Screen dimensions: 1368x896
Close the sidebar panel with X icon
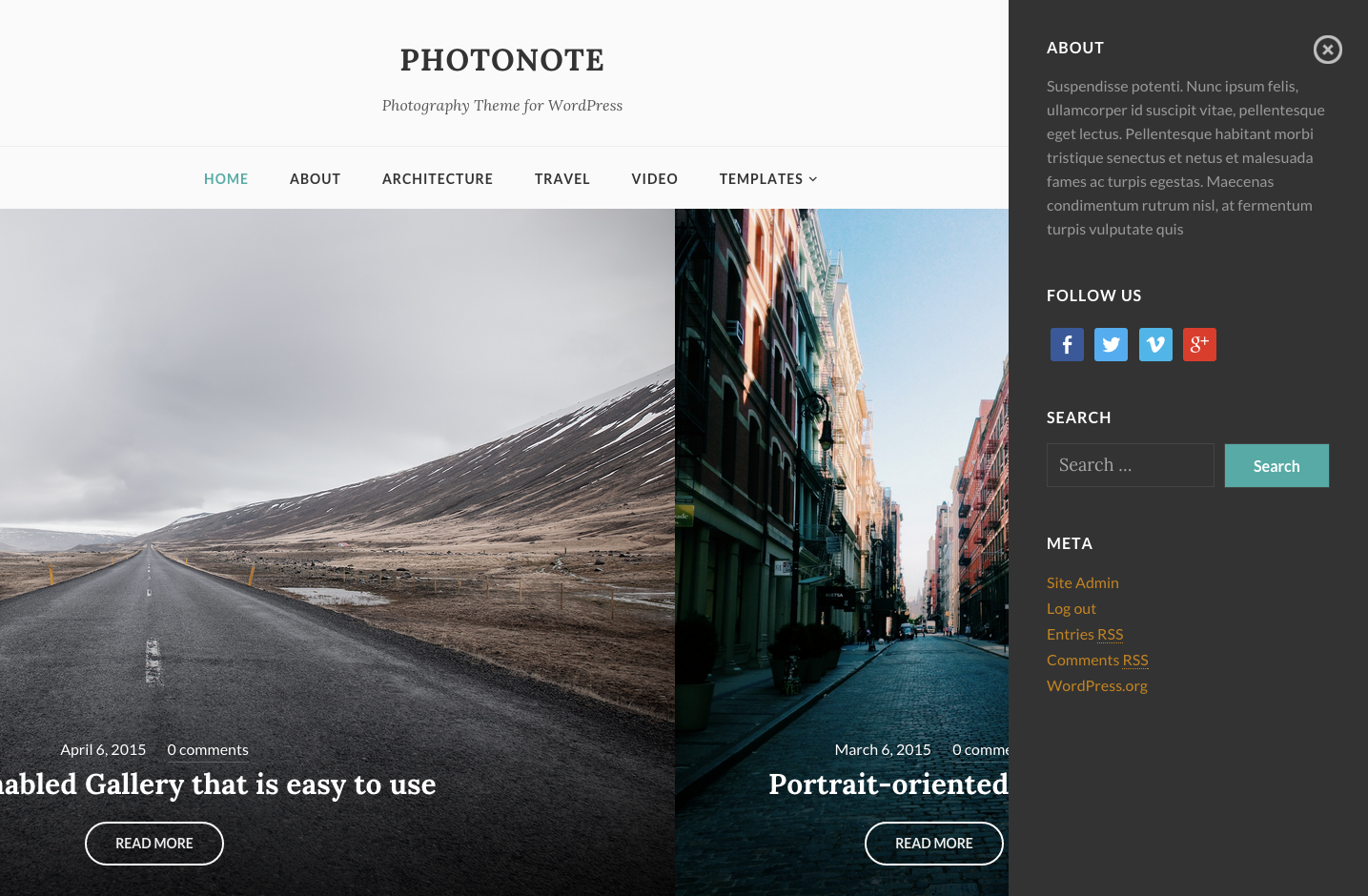click(x=1327, y=50)
